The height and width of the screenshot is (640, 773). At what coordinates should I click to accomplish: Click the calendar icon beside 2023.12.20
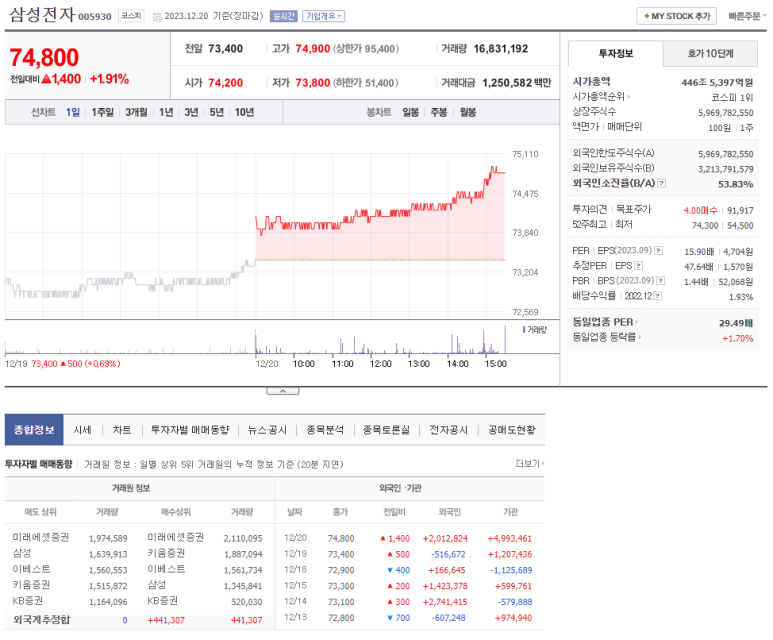(157, 17)
